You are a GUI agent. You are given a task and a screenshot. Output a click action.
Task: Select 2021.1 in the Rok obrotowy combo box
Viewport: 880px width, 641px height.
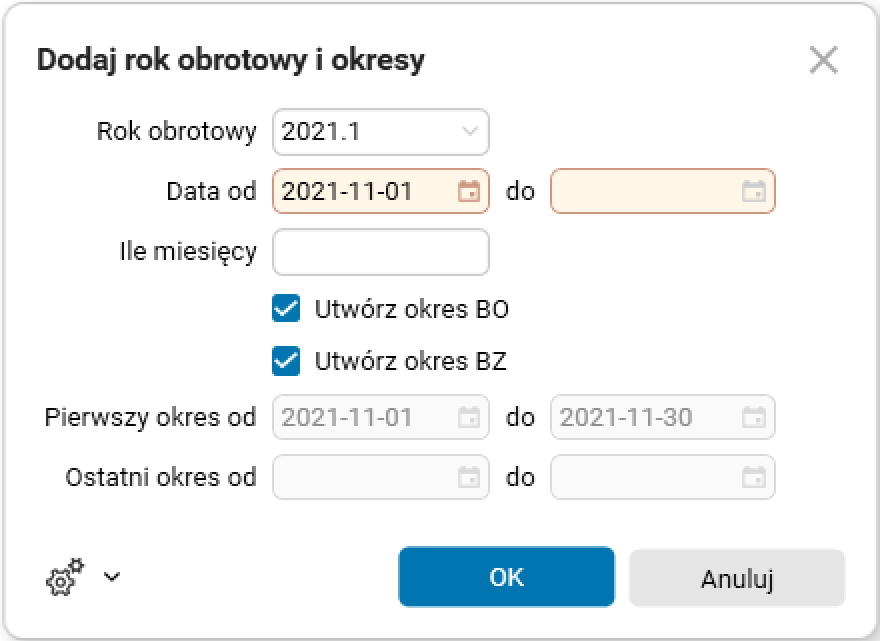[380, 131]
